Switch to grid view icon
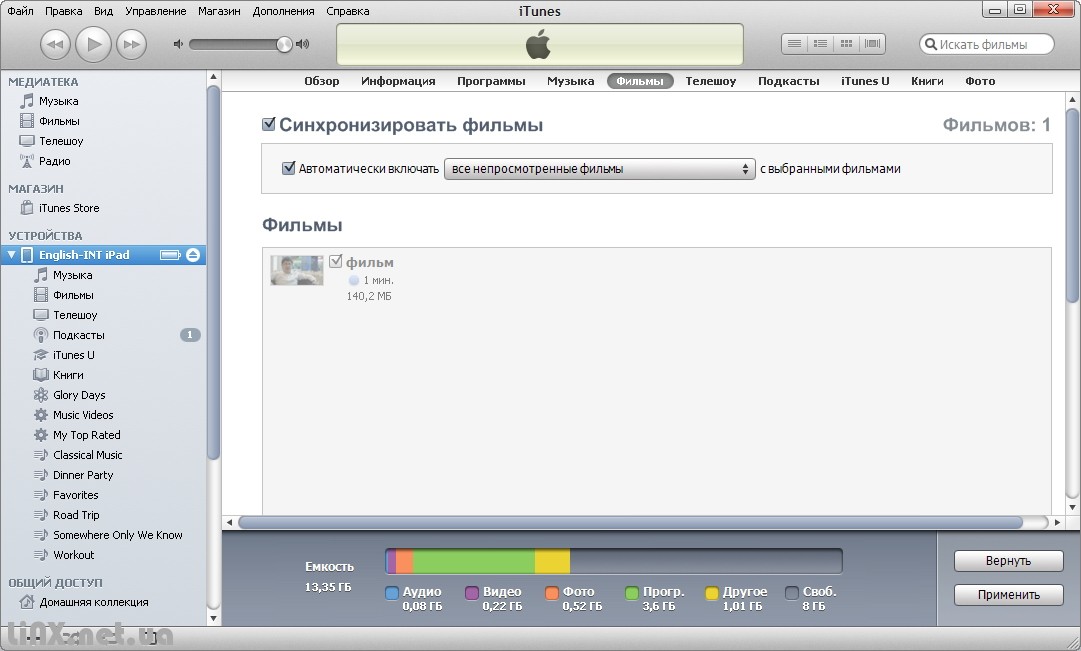 point(846,44)
